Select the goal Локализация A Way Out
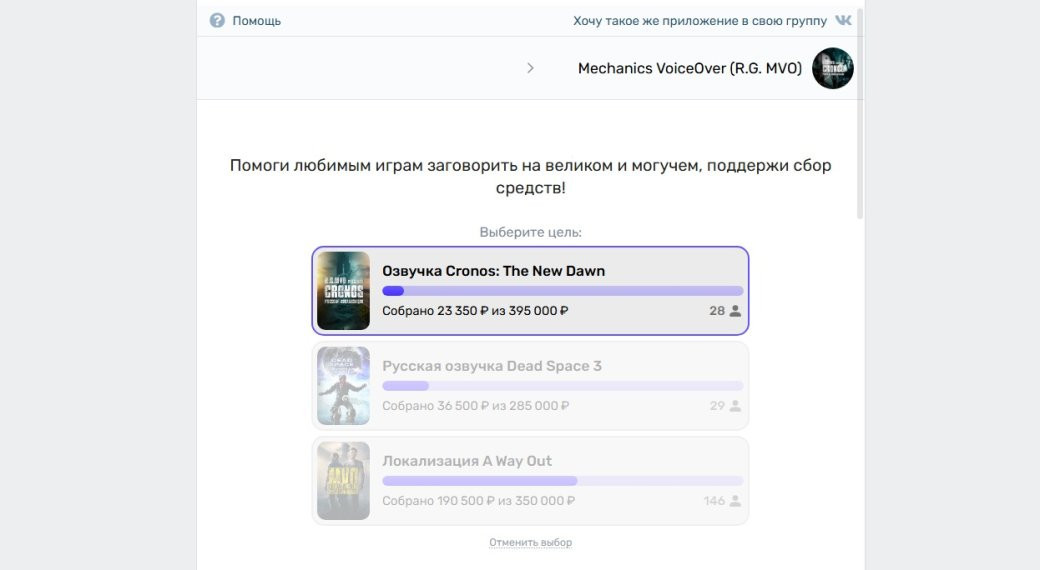This screenshot has height=570, width=1040. pyautogui.click(x=467, y=461)
